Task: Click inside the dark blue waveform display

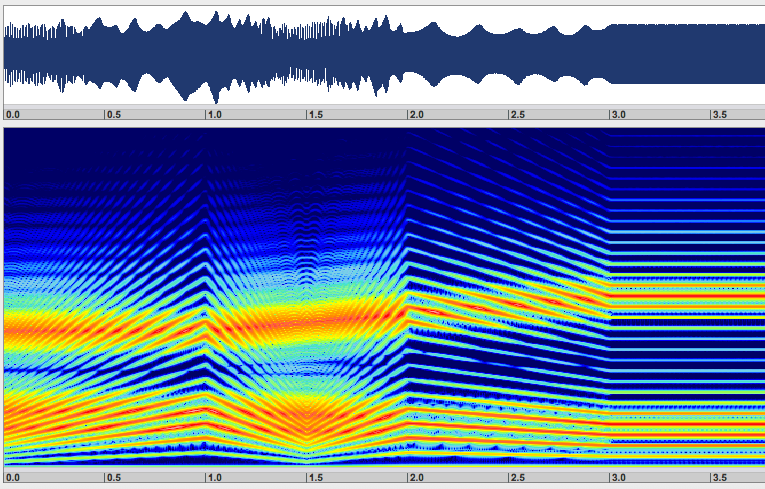Action: 384,55
